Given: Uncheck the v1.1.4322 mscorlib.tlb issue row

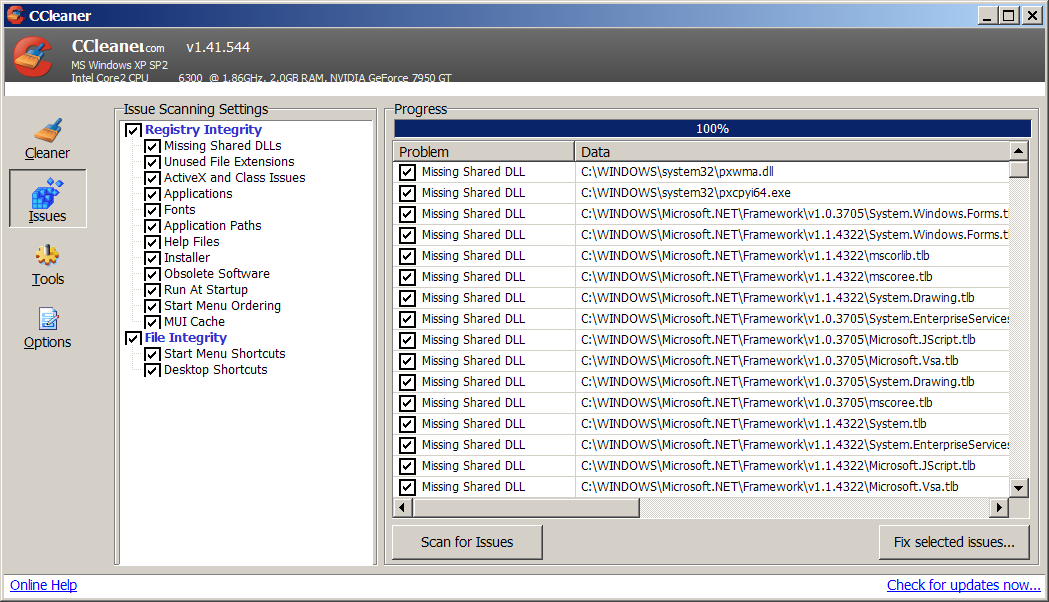Looking at the screenshot, I should pyautogui.click(x=407, y=256).
